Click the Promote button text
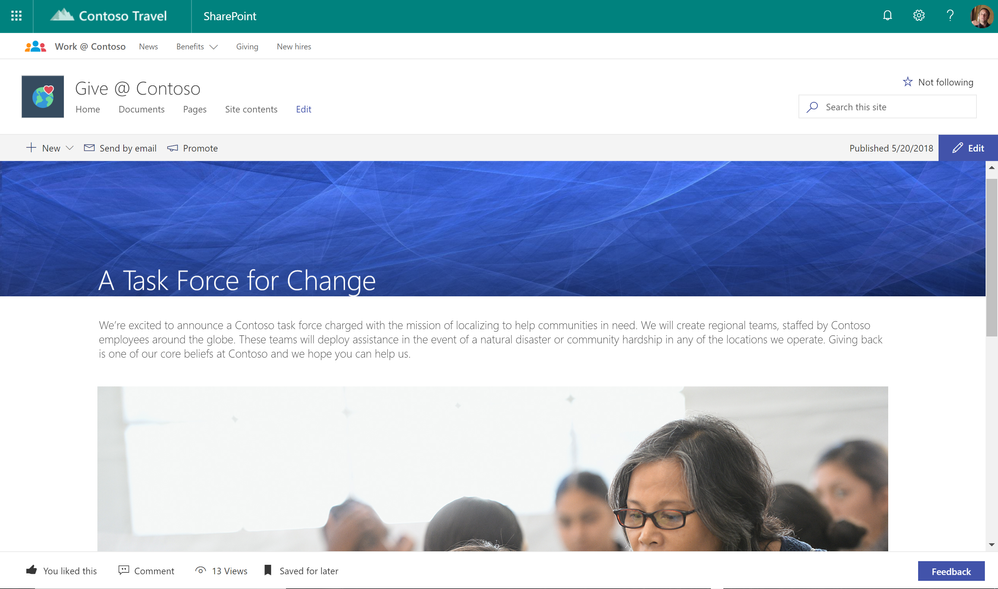Image resolution: width=998 pixels, height=589 pixels. 200,148
